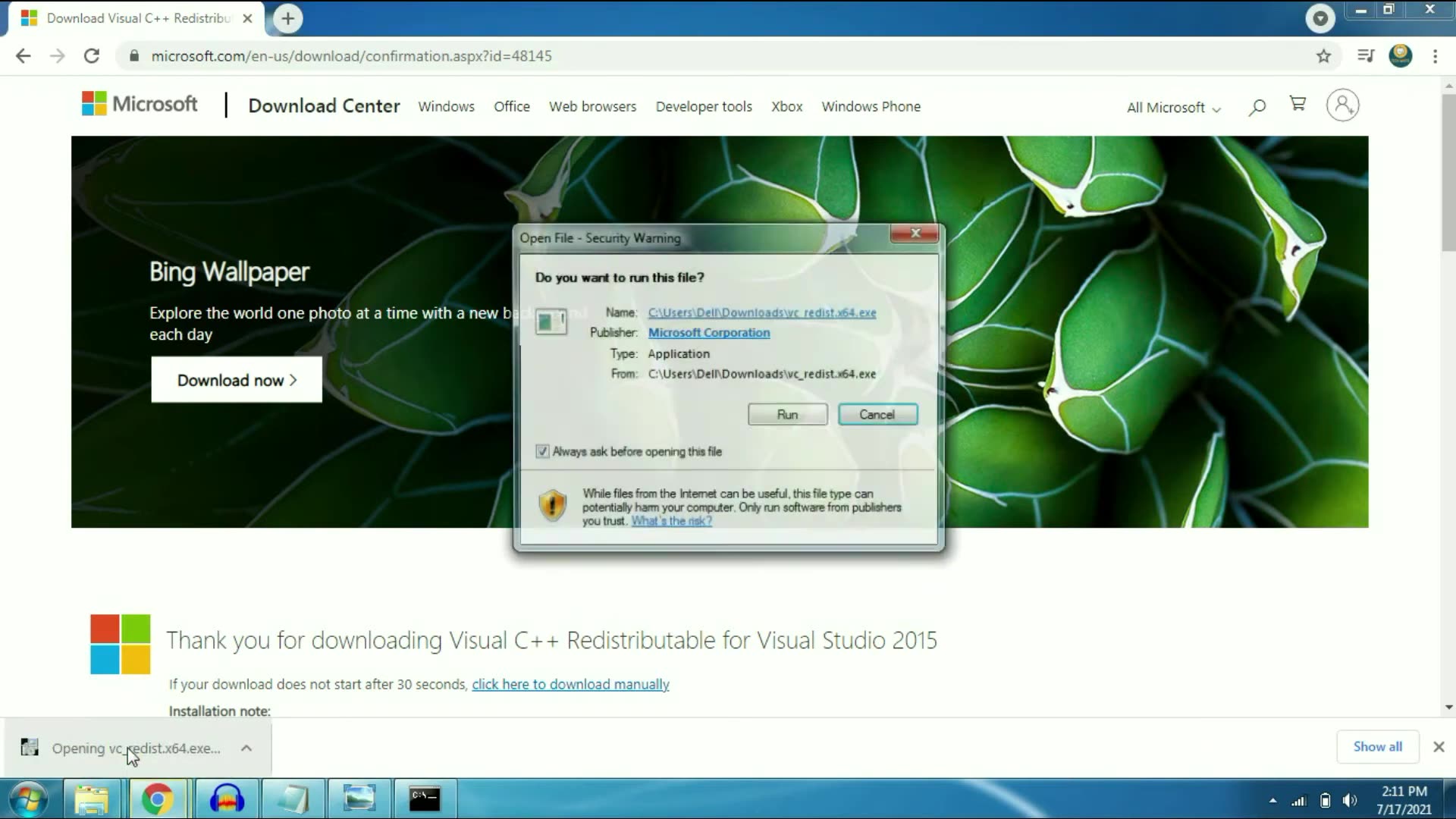
Task: Click the Microsoft logo
Action: pos(140,104)
